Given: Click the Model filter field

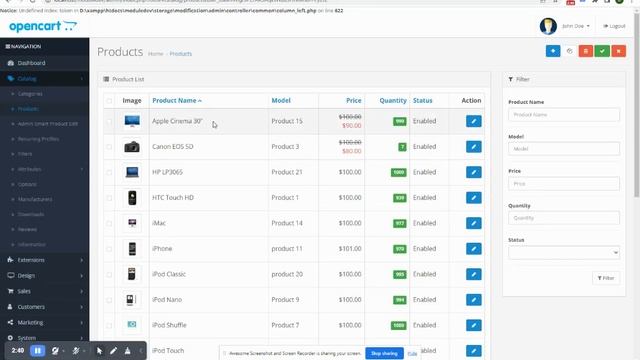Looking at the screenshot, I should coord(564,149).
